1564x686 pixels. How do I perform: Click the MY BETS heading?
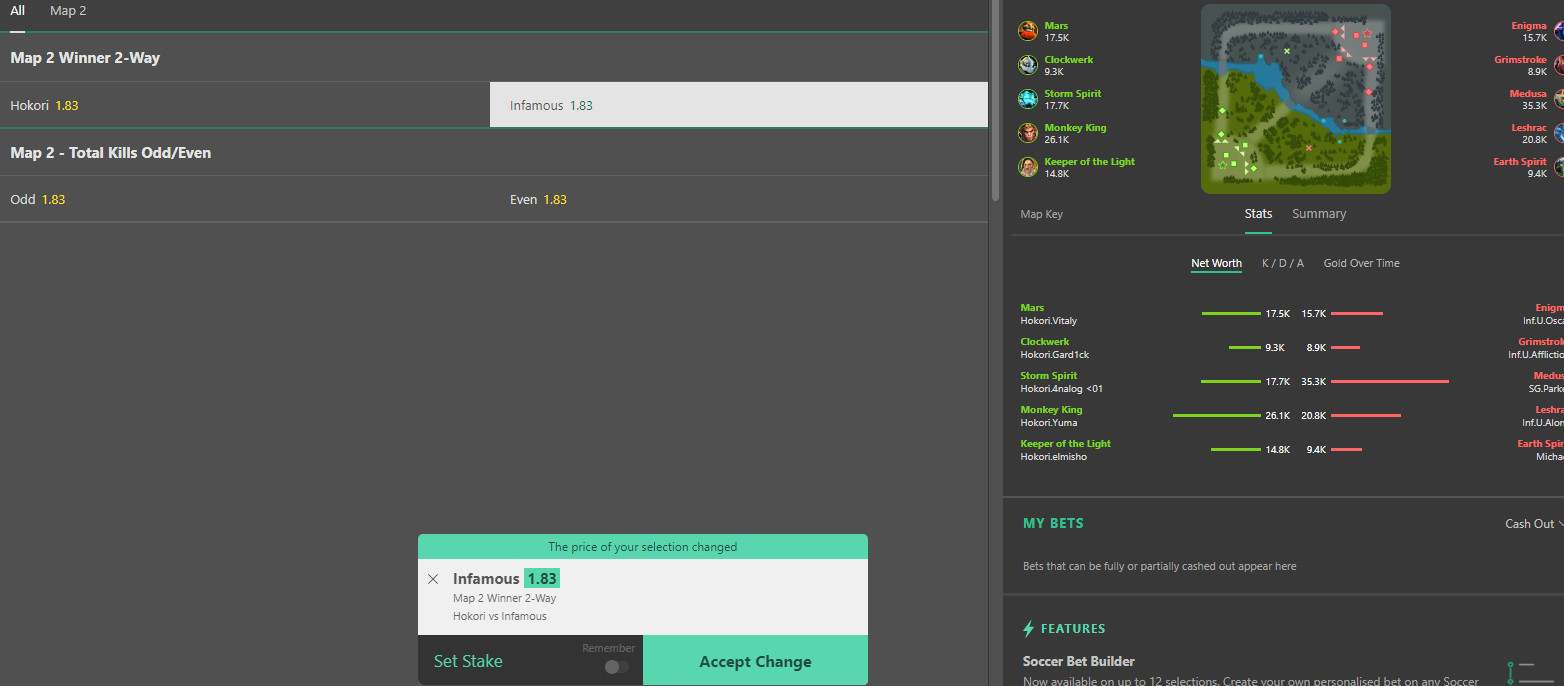click(1053, 524)
